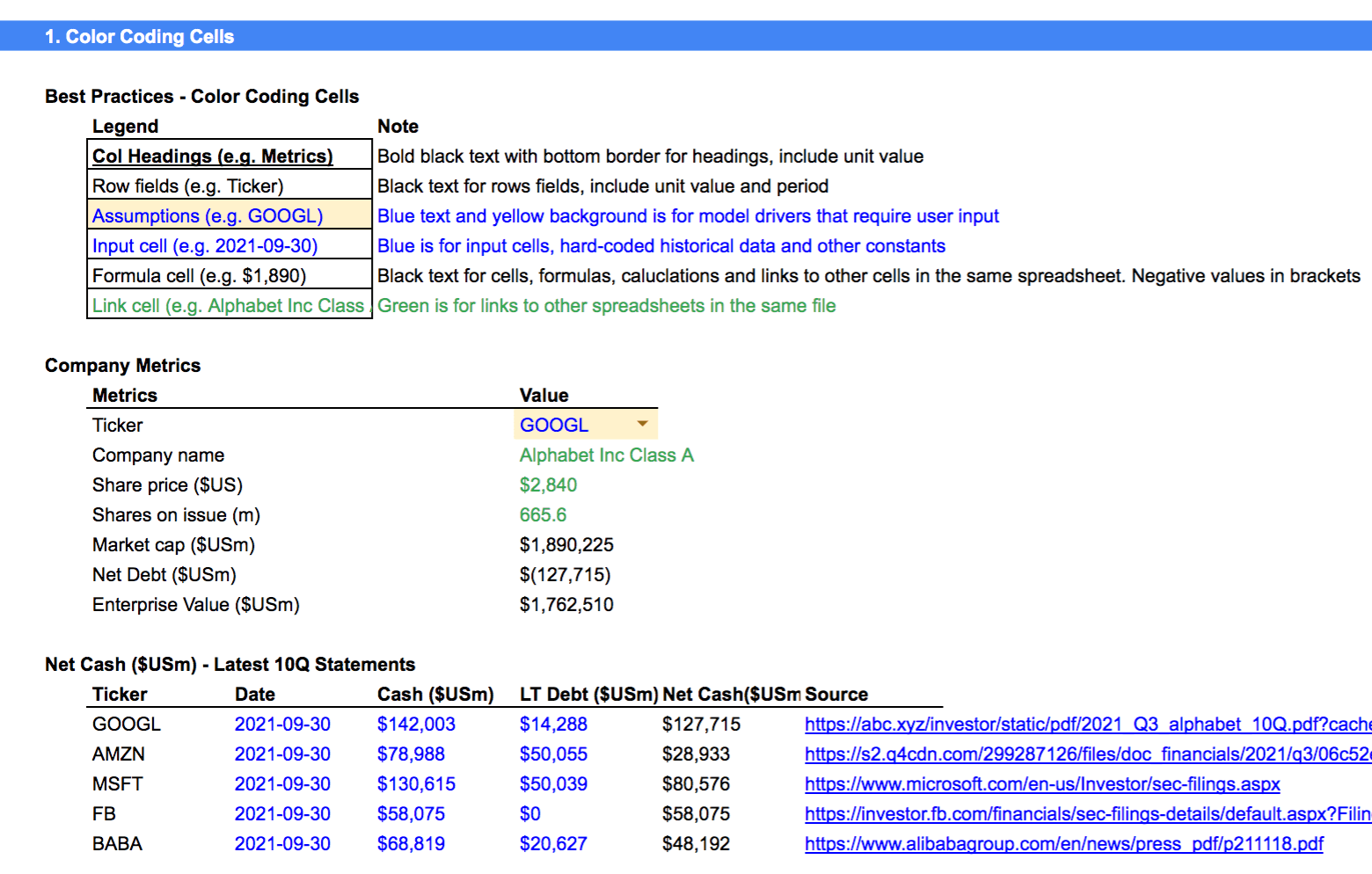Click the "Shares on issue (m)" row label

pyautogui.click(x=176, y=515)
